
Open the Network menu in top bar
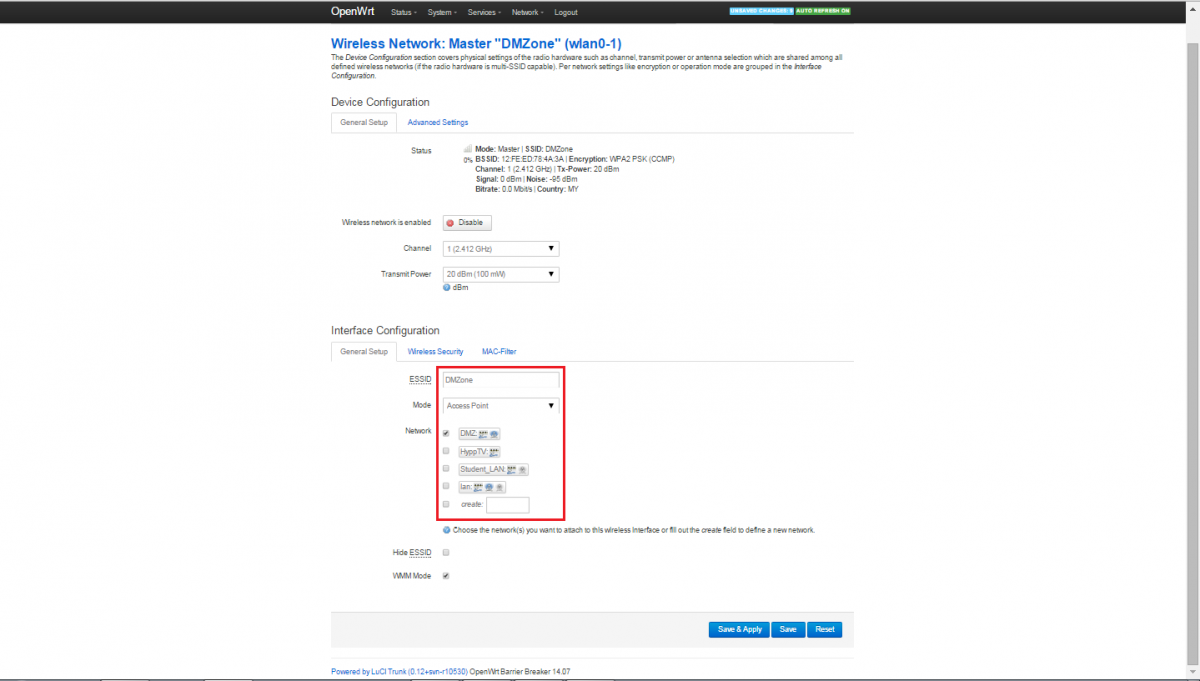point(525,12)
